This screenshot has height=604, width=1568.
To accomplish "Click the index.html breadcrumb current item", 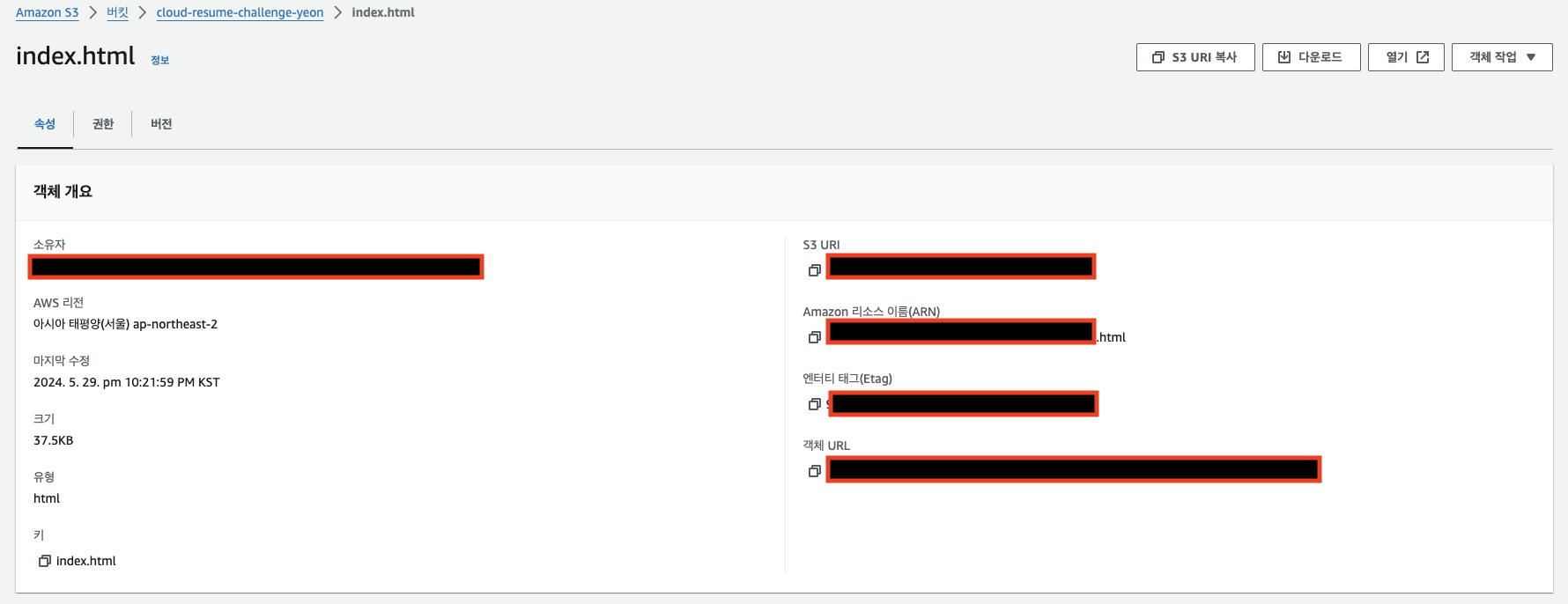I will tap(383, 12).
